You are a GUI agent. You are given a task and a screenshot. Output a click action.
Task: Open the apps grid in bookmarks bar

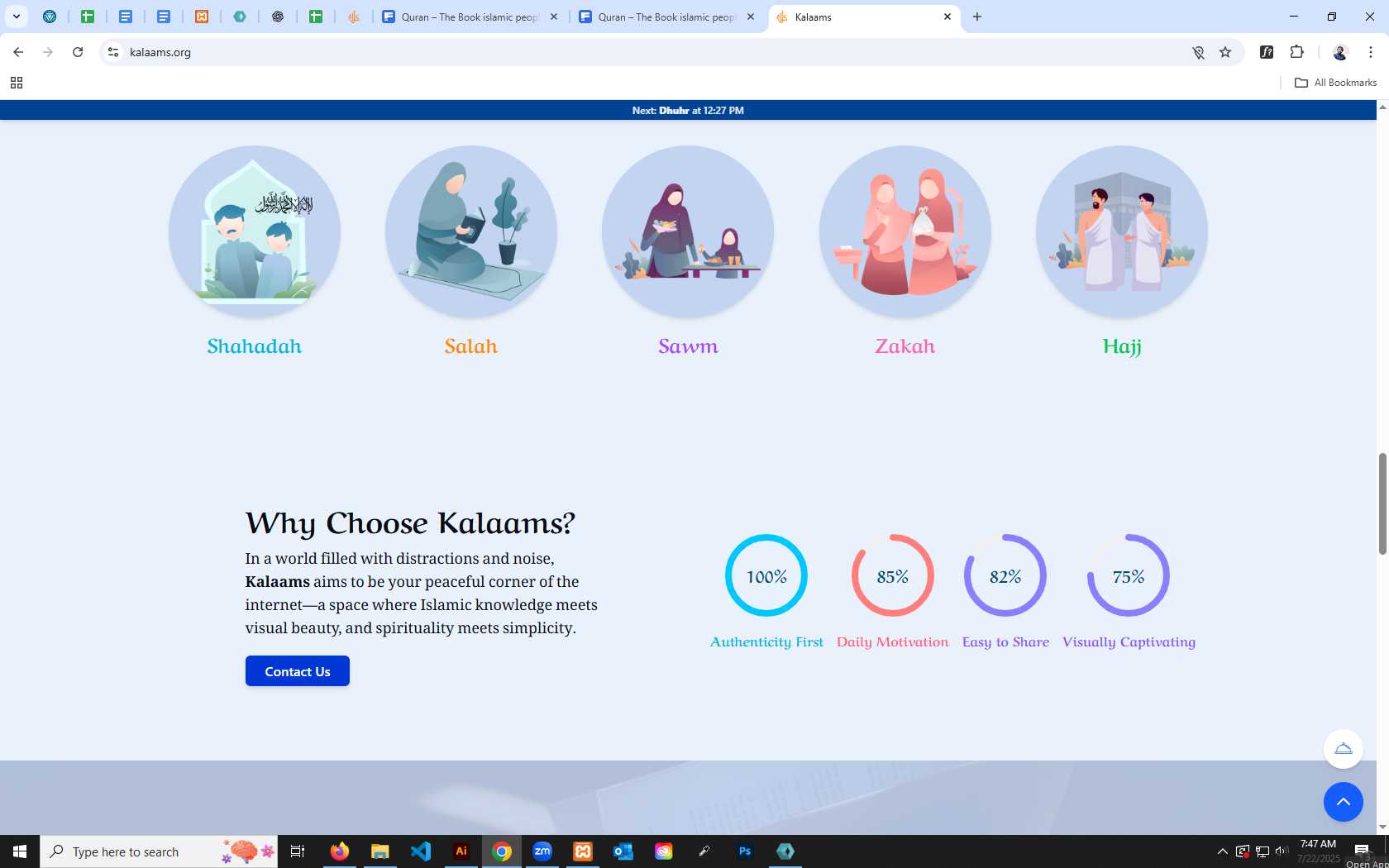coord(17,83)
